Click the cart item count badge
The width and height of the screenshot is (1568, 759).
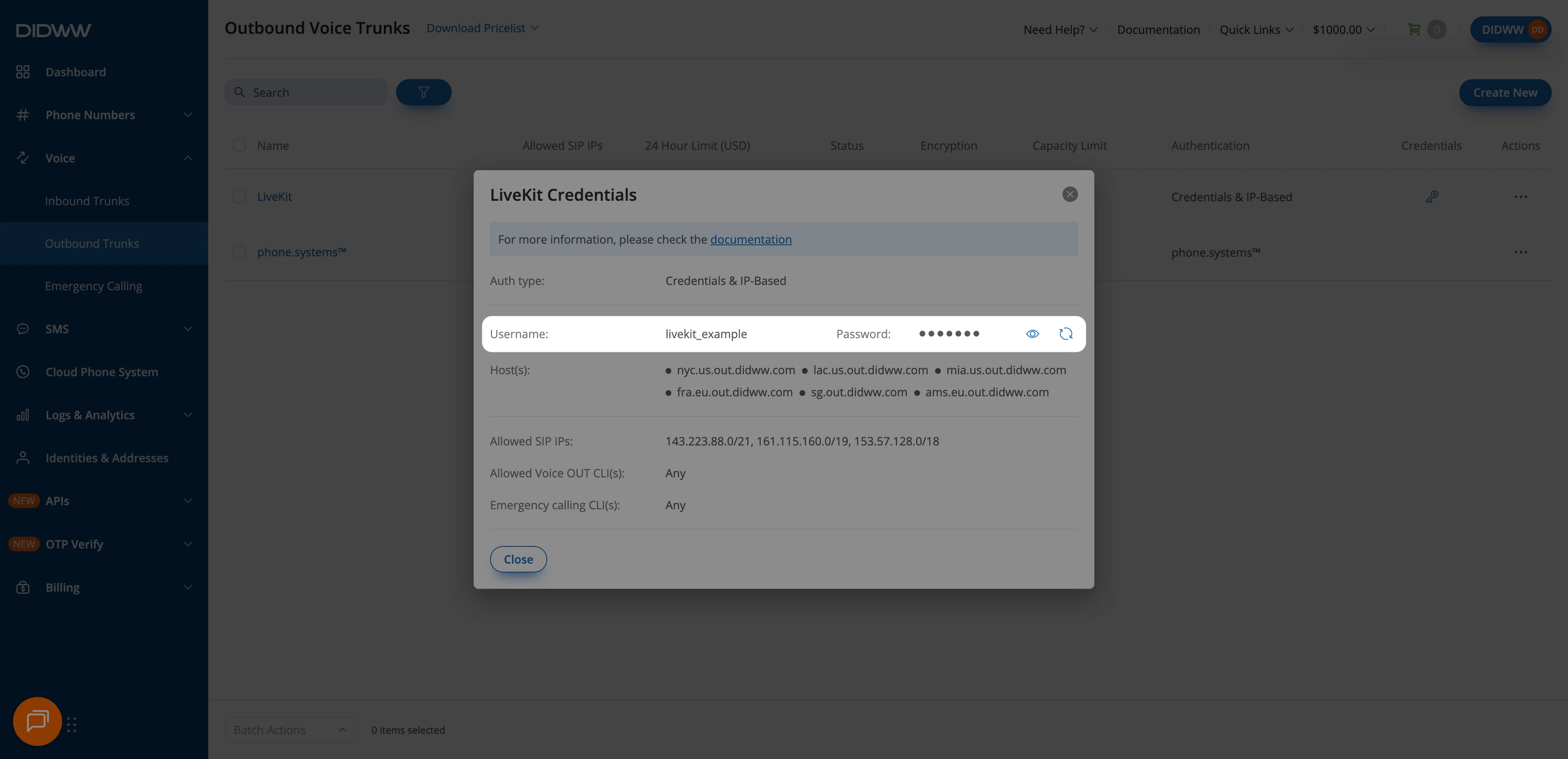(1437, 29)
